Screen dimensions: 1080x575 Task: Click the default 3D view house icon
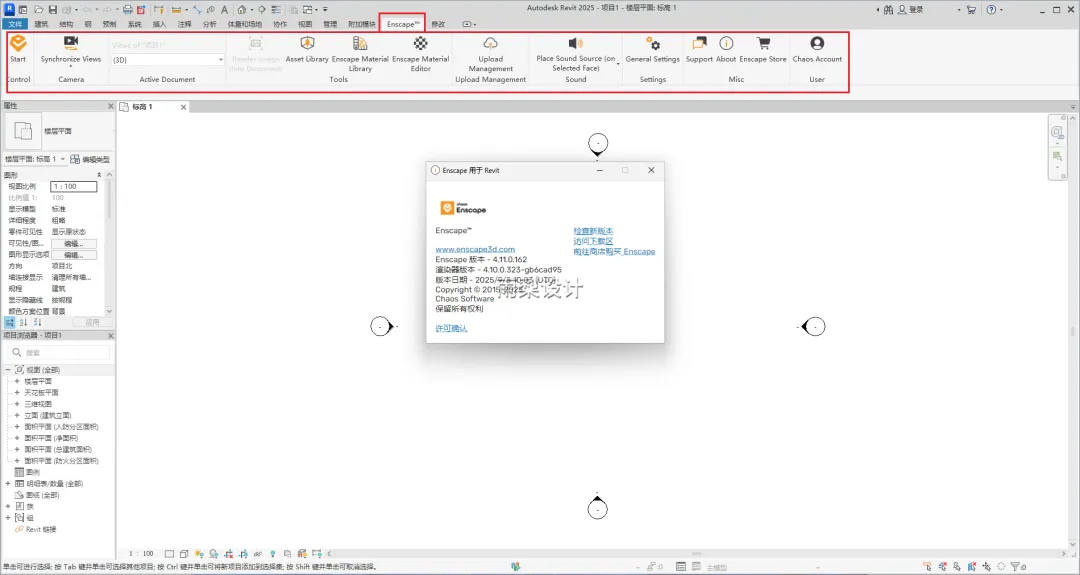click(242, 10)
